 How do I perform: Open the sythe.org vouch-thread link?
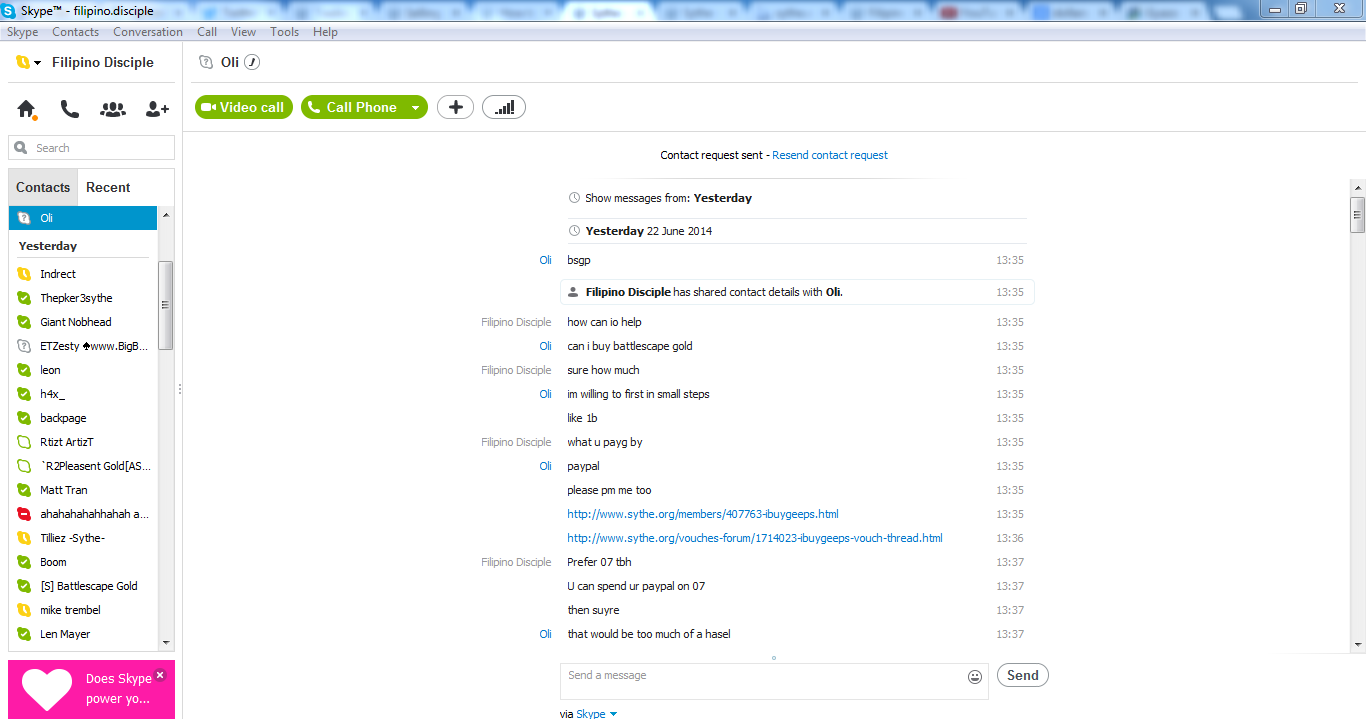pos(755,538)
